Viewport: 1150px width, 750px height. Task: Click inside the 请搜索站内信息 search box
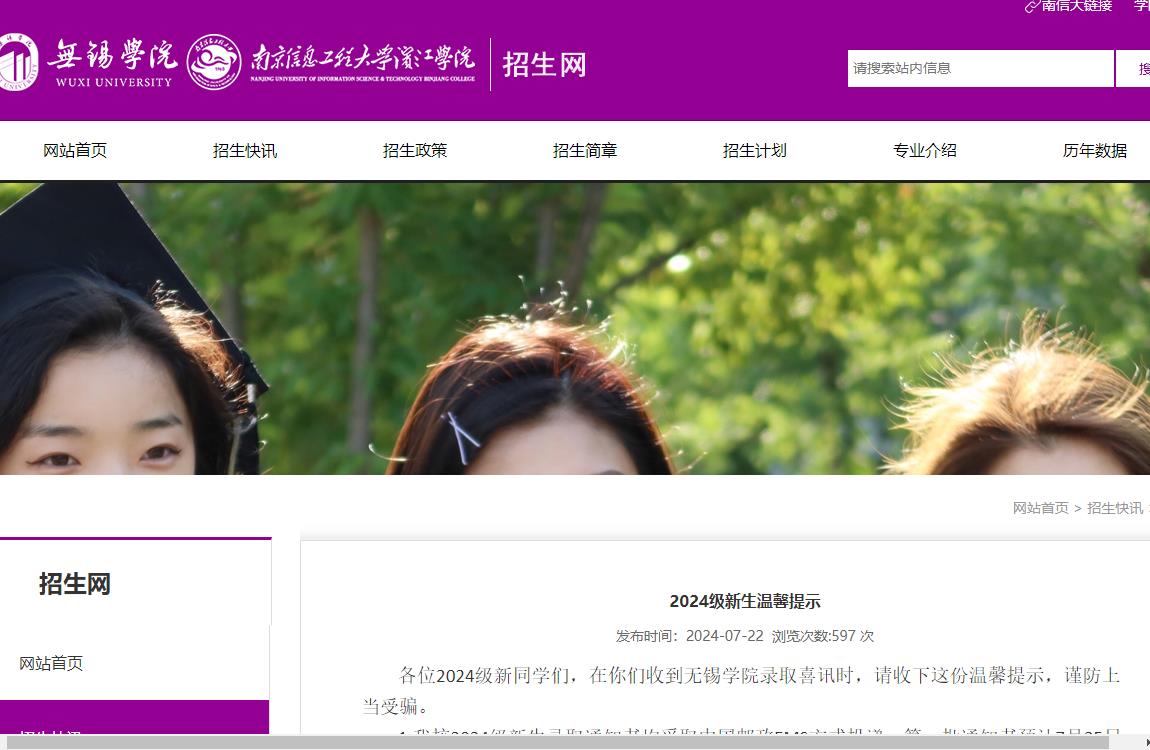coord(980,68)
